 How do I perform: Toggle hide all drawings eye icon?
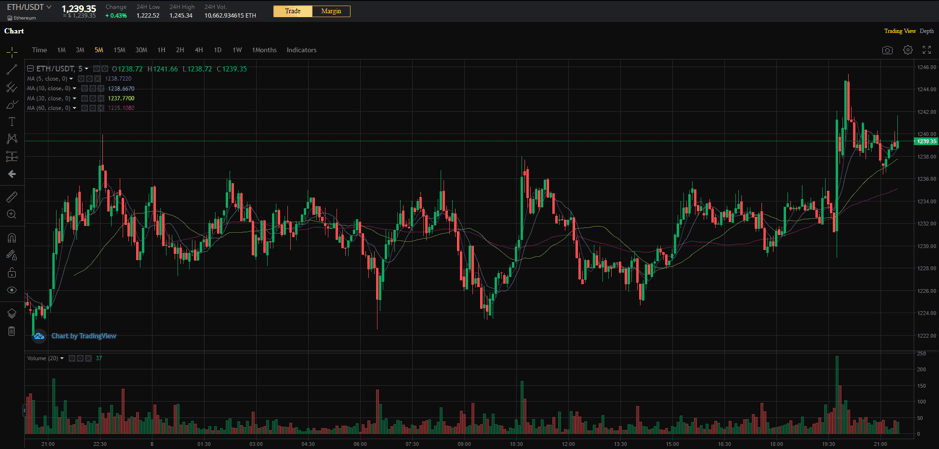(x=12, y=290)
